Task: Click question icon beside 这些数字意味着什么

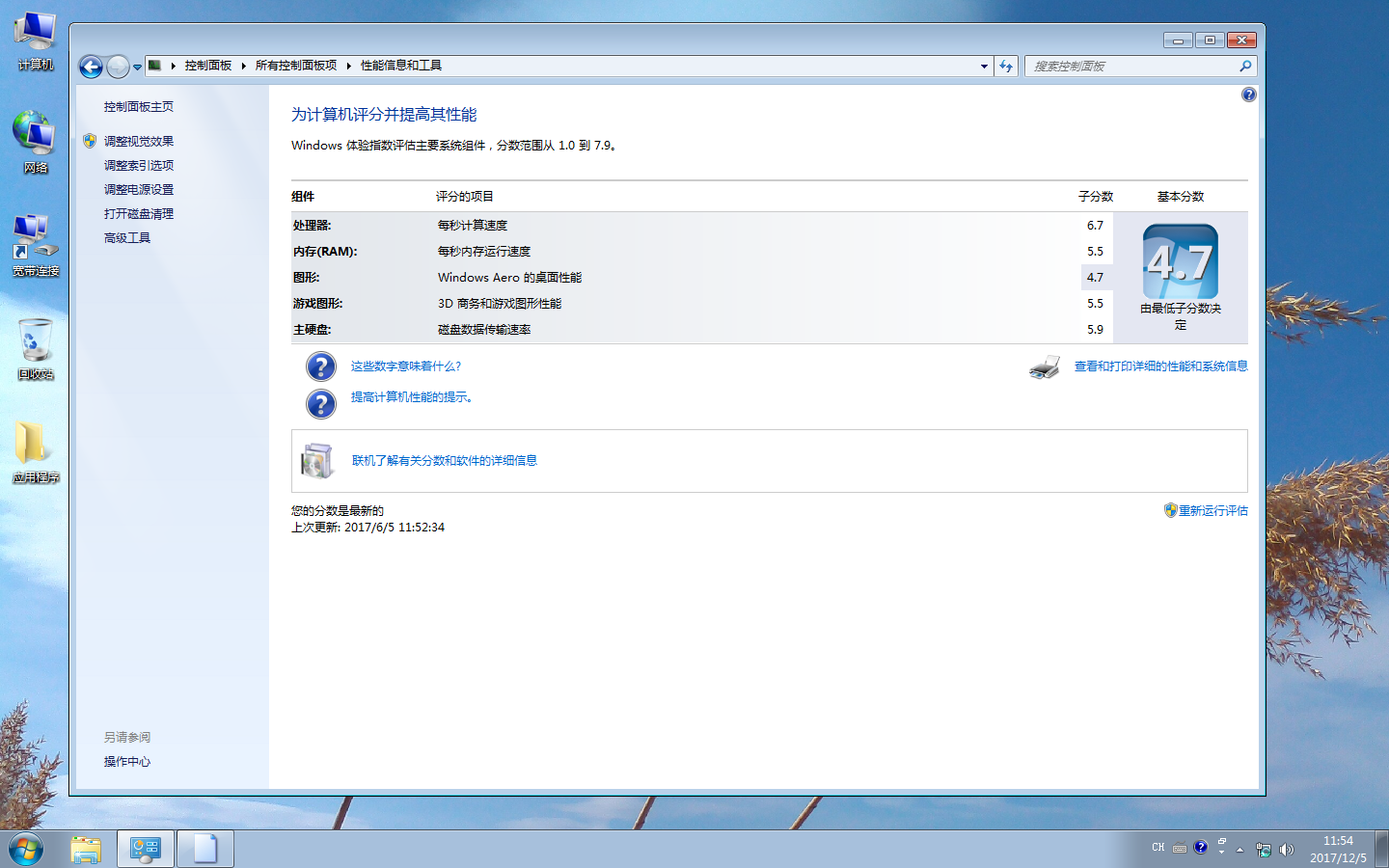Action: pyautogui.click(x=321, y=366)
